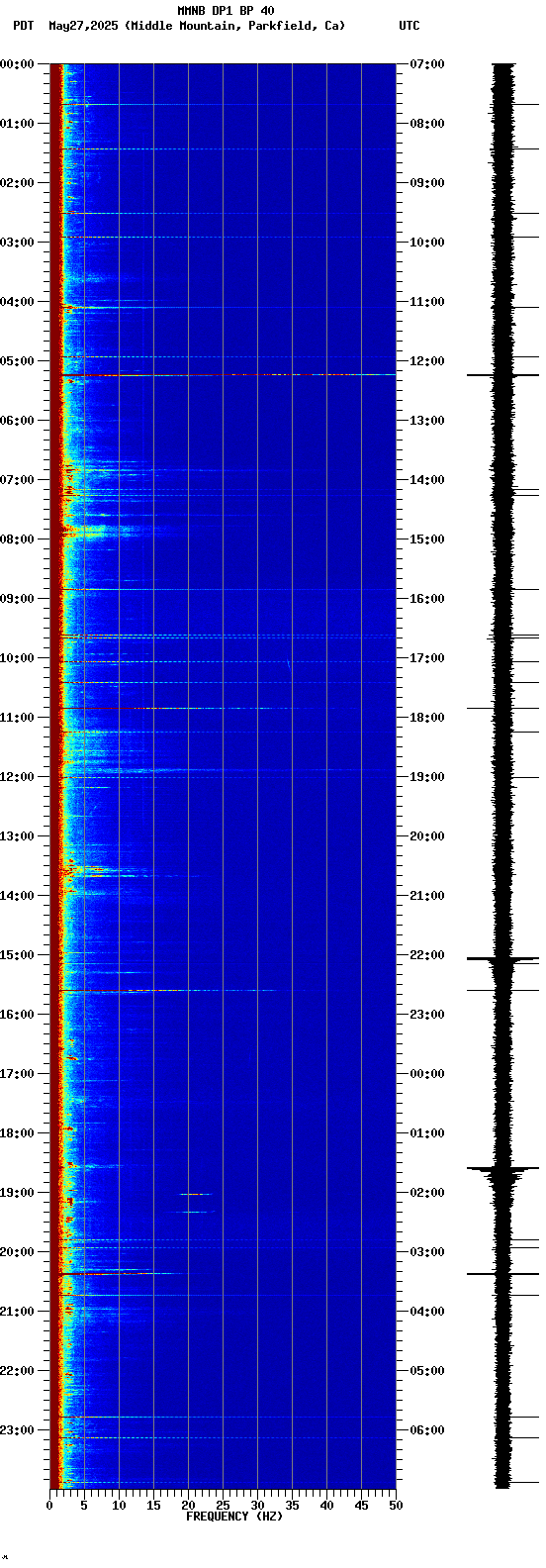Click the "22:00" tick on the UTC axis
The width and height of the screenshot is (546, 1568).
point(427,955)
